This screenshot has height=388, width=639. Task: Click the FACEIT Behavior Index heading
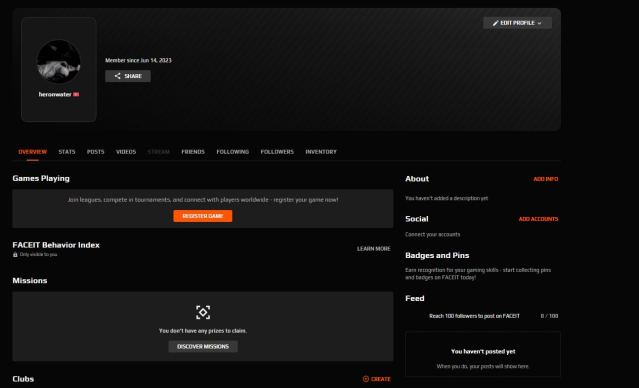click(56, 245)
